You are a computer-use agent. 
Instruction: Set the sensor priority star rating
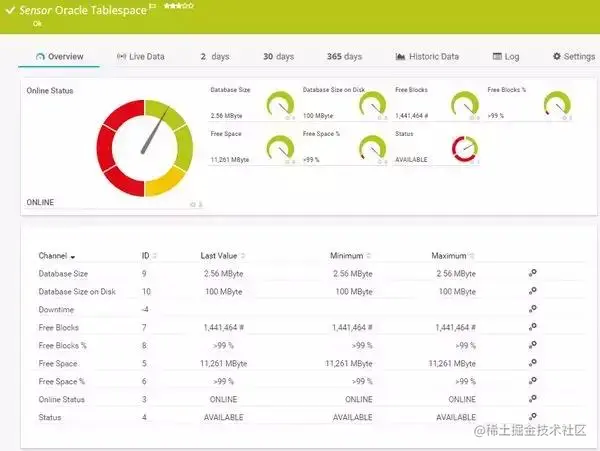click(x=179, y=6)
